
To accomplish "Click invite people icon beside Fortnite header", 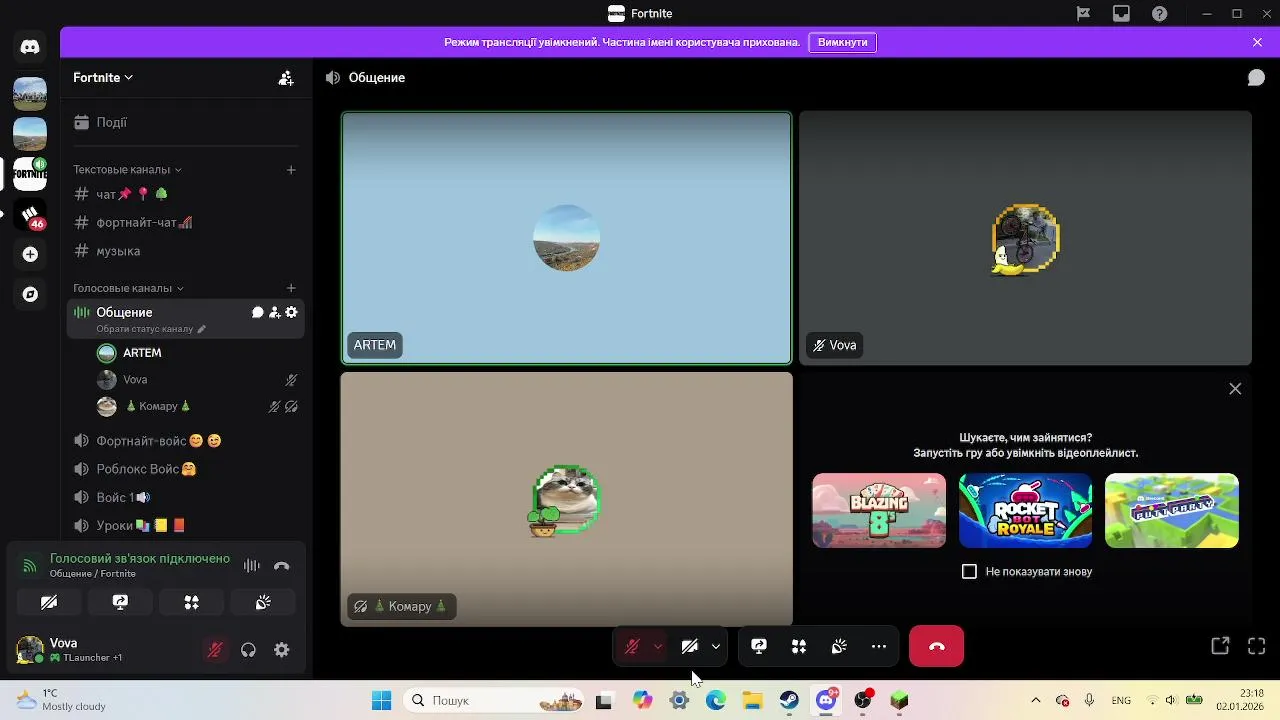I will (286, 77).
